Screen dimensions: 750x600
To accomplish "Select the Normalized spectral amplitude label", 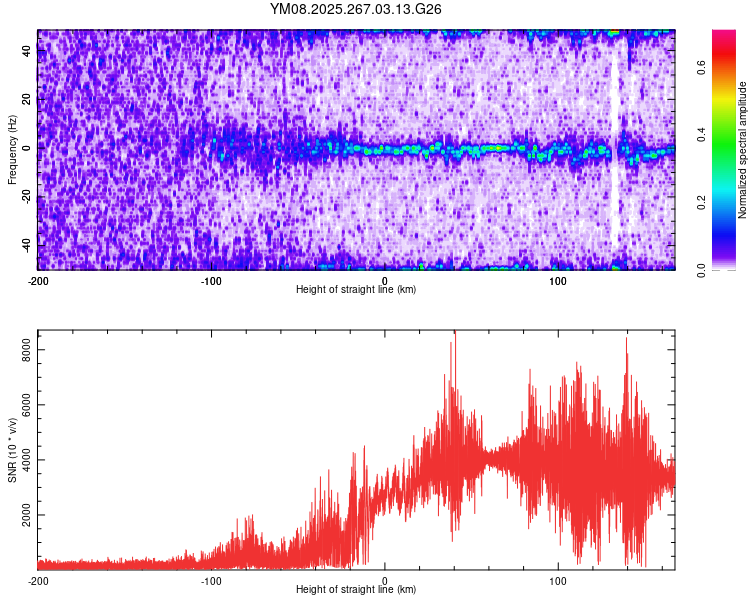I will (743, 150).
